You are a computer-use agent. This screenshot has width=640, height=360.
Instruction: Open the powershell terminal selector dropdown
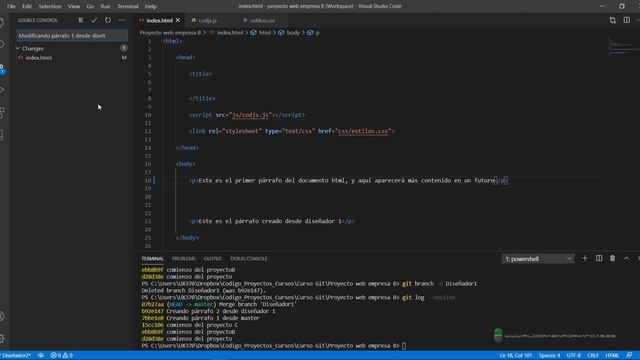[538, 259]
